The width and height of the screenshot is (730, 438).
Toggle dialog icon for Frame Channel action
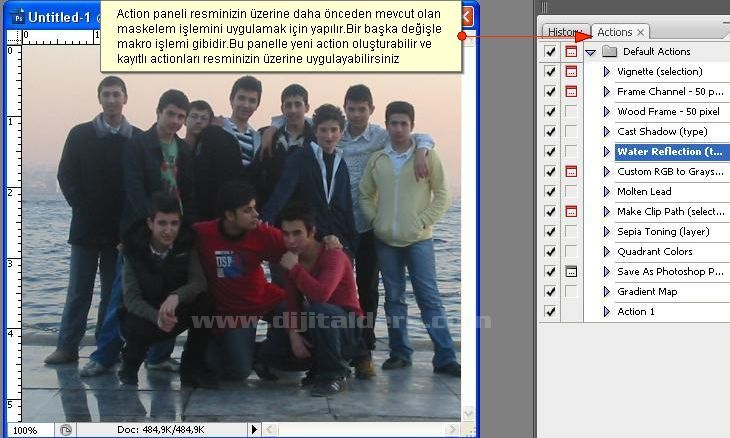(x=571, y=92)
